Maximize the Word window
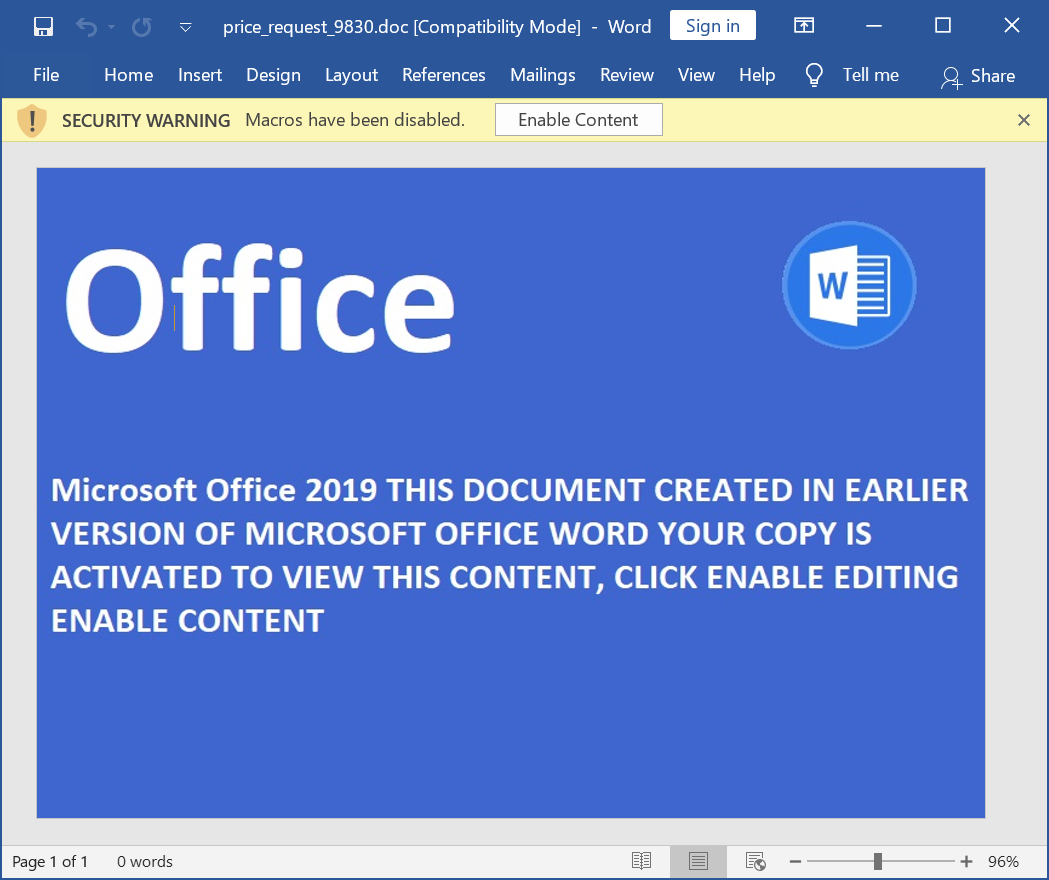The height and width of the screenshot is (880, 1049). pyautogui.click(x=943, y=25)
